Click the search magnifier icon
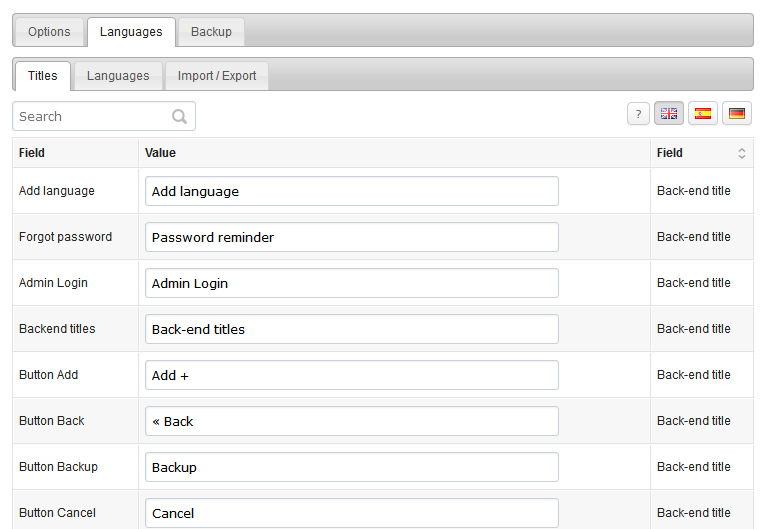Viewport: 763px width, 529px height. 179,116
